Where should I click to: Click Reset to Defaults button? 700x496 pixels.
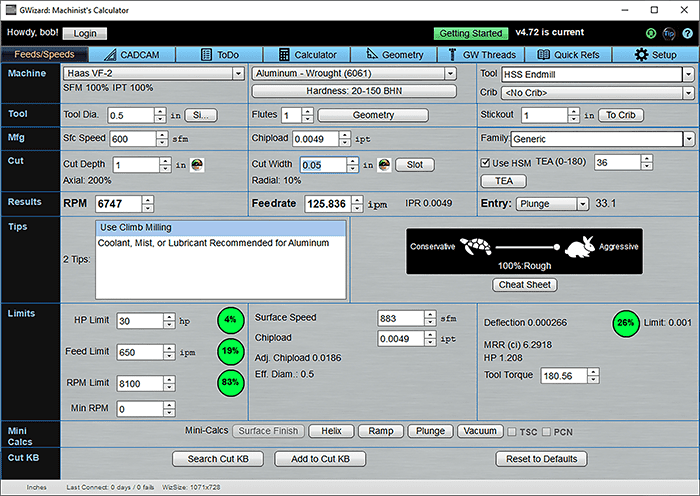pos(542,459)
